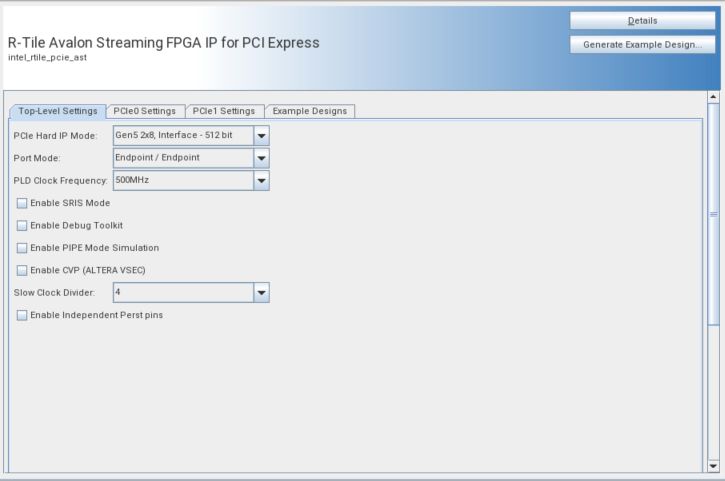Click Generate Example Design button
725x481 pixels.
642,45
